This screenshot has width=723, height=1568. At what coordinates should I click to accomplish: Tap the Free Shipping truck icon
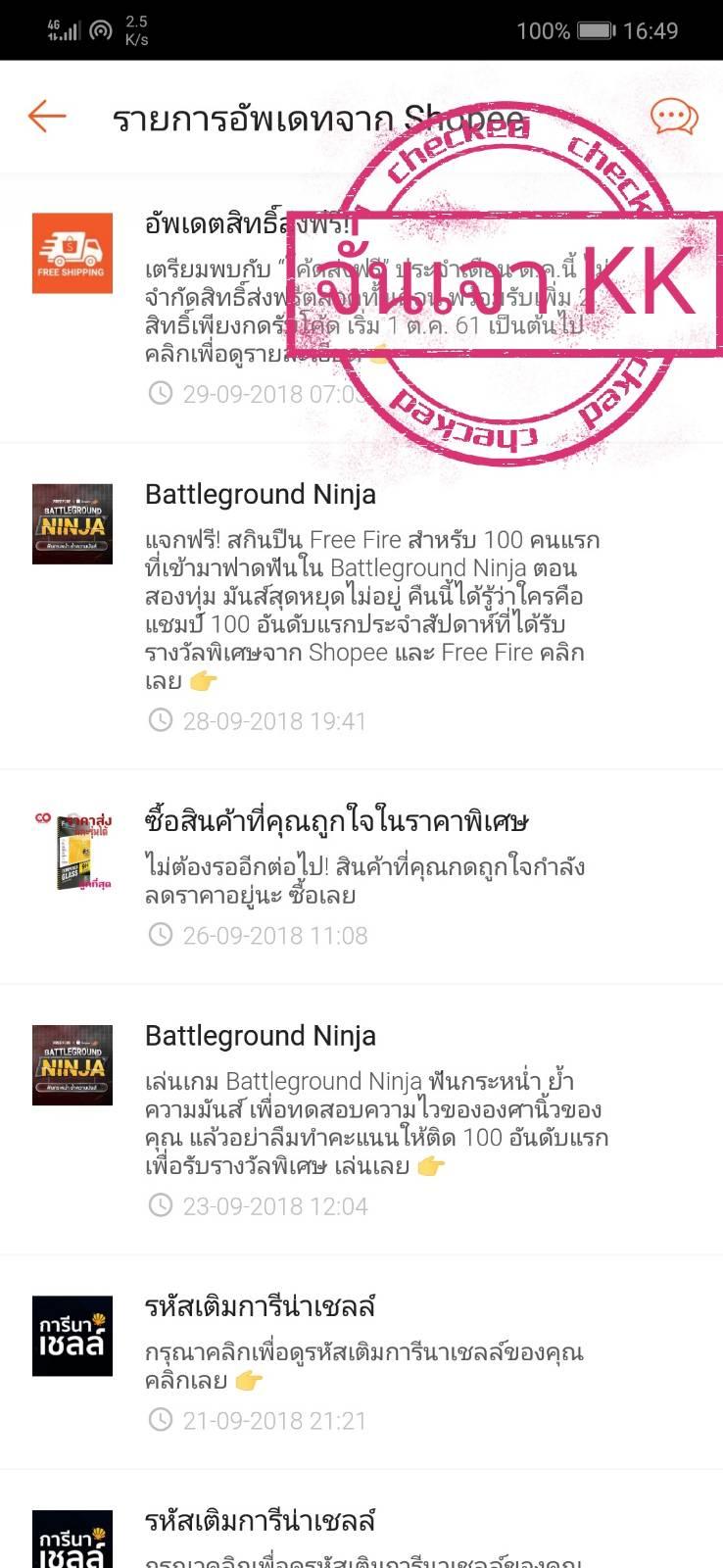click(x=72, y=253)
